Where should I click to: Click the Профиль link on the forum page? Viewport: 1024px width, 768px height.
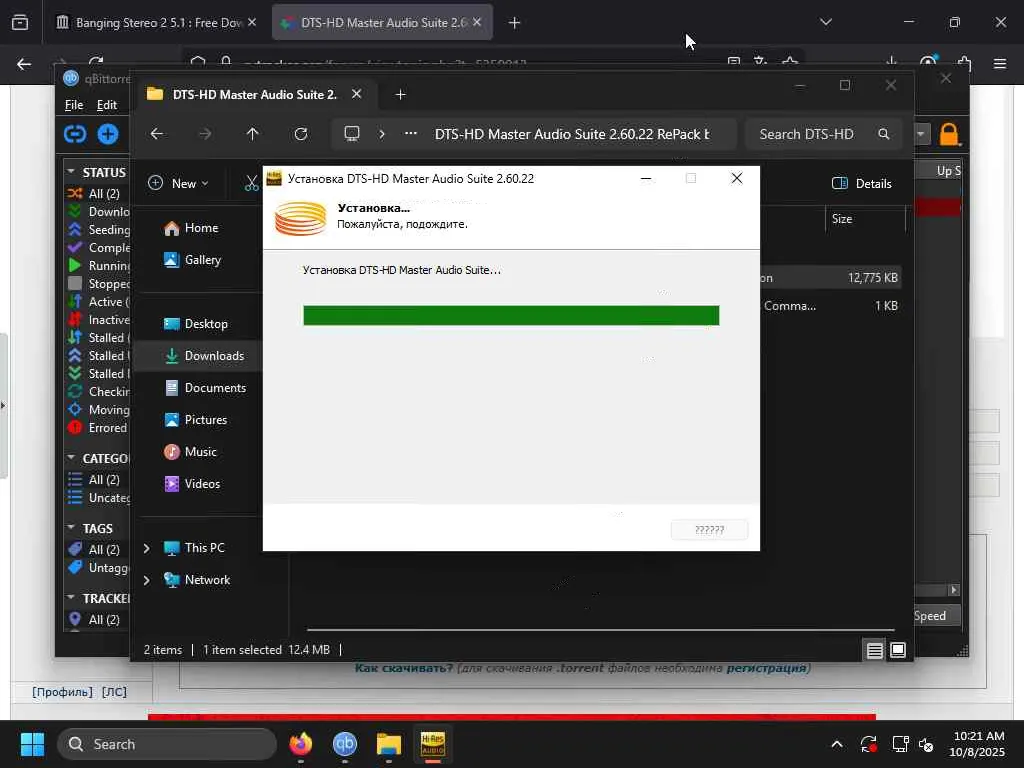(63, 692)
